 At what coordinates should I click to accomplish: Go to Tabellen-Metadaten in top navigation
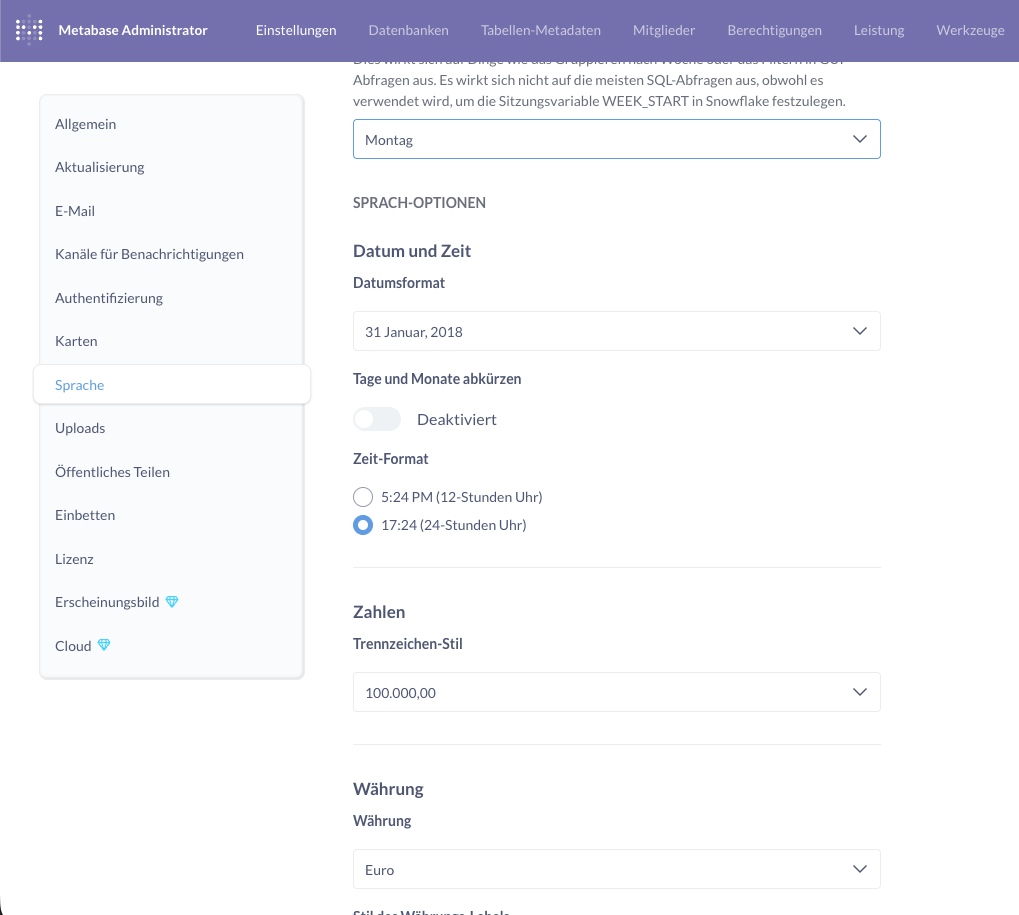click(540, 30)
